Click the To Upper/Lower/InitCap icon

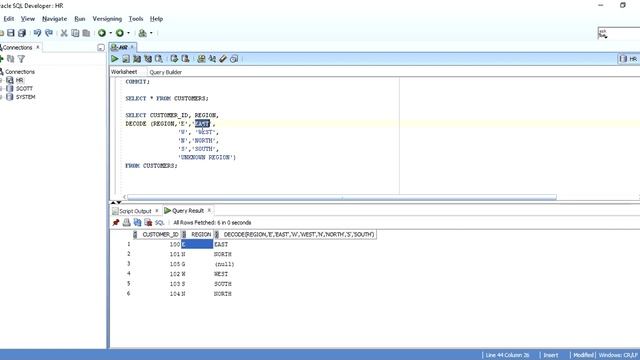click(x=212, y=59)
